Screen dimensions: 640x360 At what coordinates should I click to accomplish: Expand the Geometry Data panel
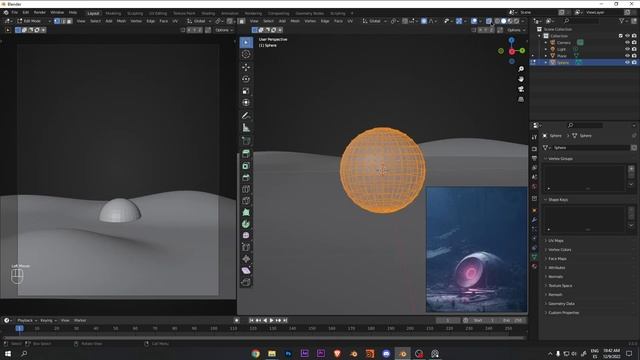point(561,304)
